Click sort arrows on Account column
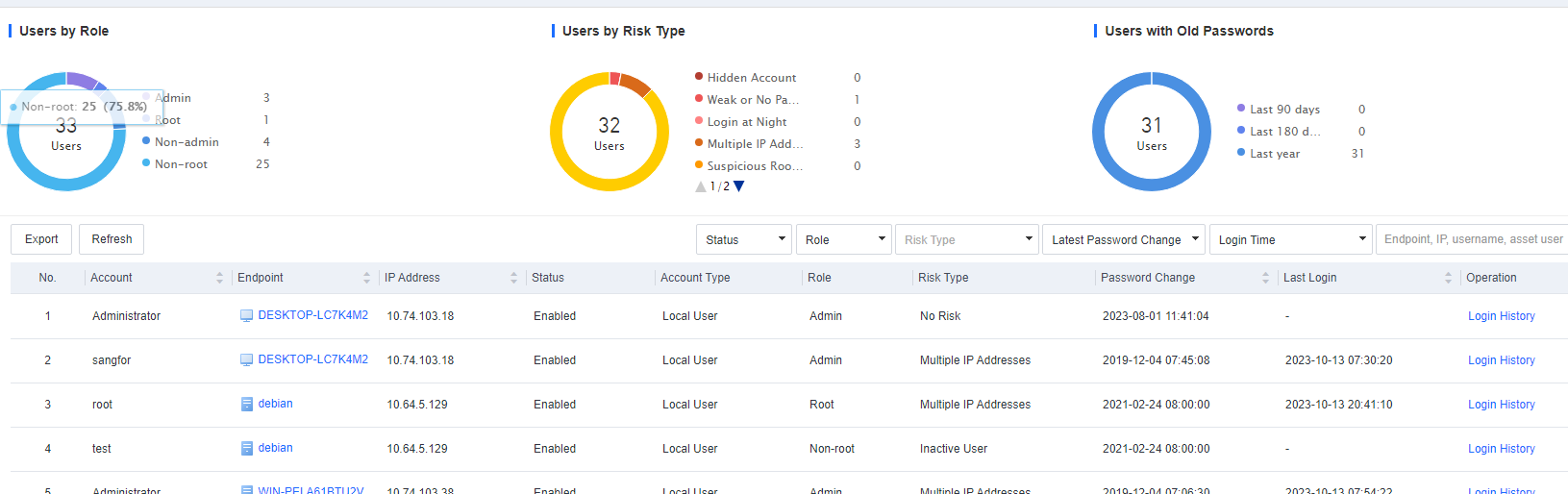This screenshot has width=1568, height=494. point(219,278)
